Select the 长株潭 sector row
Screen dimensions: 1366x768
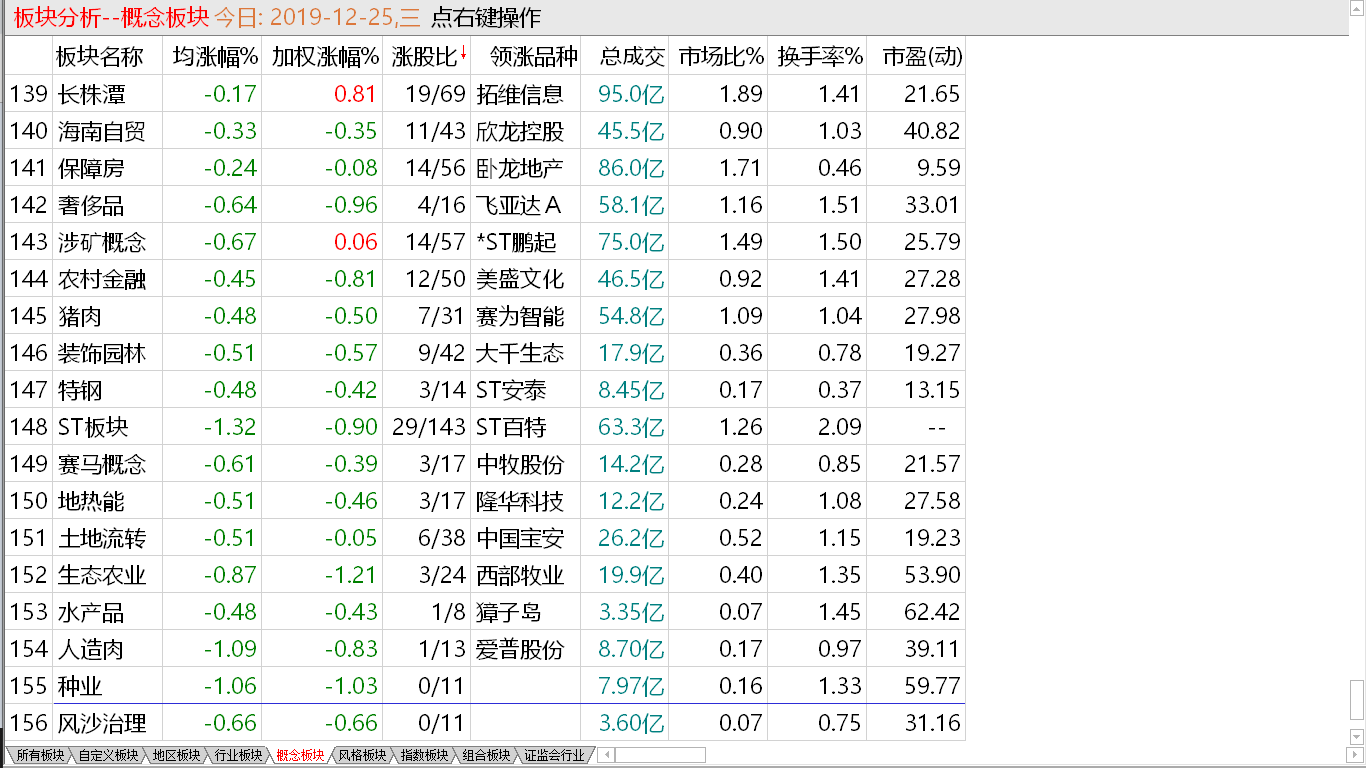(485, 94)
